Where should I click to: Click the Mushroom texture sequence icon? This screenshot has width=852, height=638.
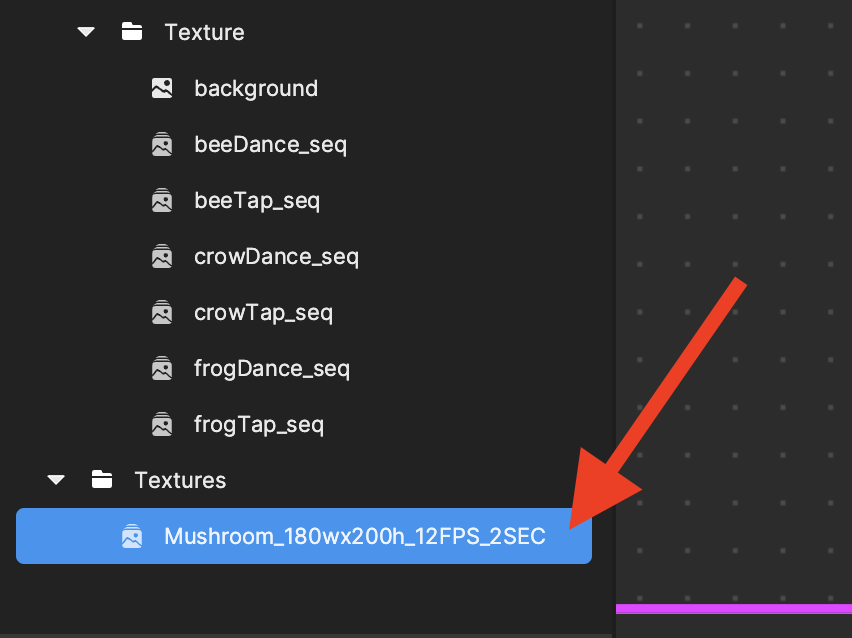pyautogui.click(x=131, y=536)
